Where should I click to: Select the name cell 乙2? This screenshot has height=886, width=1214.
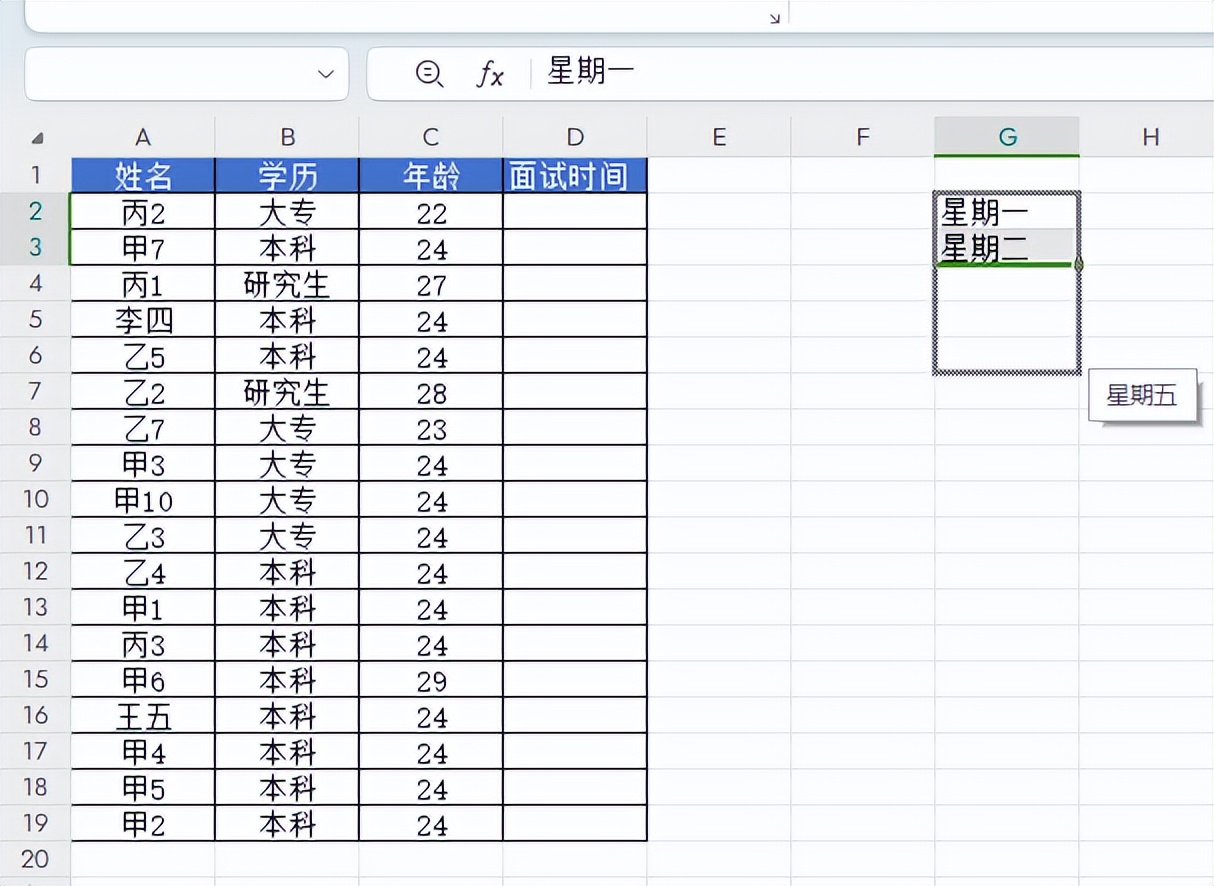tap(143, 392)
